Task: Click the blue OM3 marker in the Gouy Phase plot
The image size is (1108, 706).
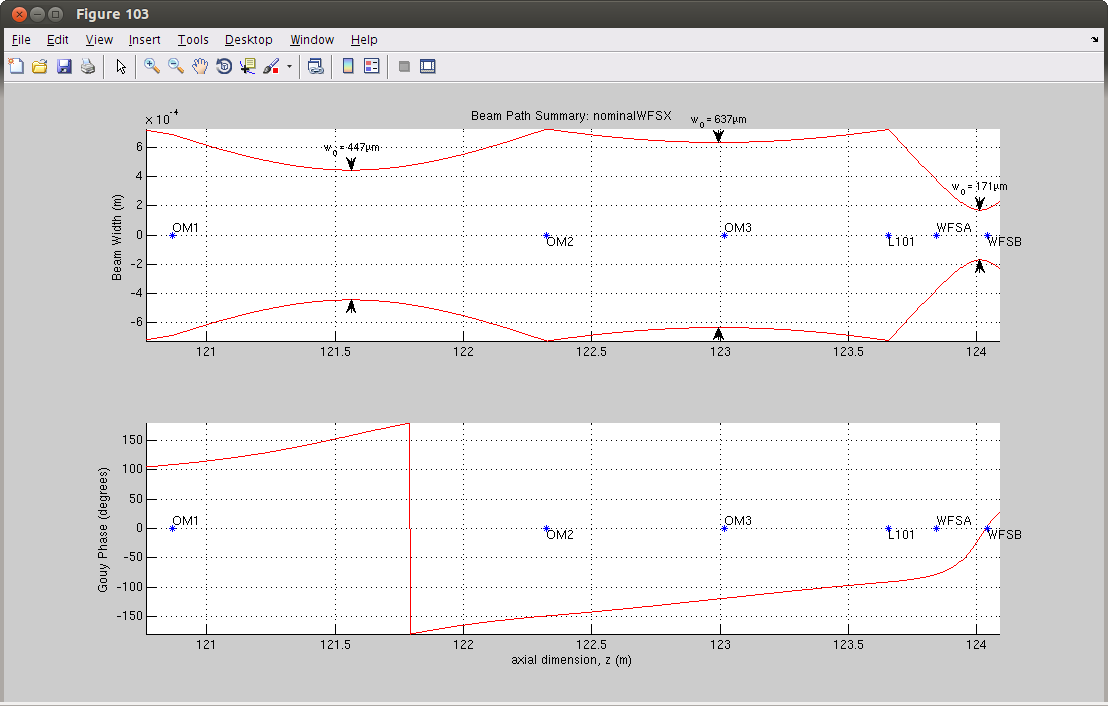Action: click(x=724, y=529)
